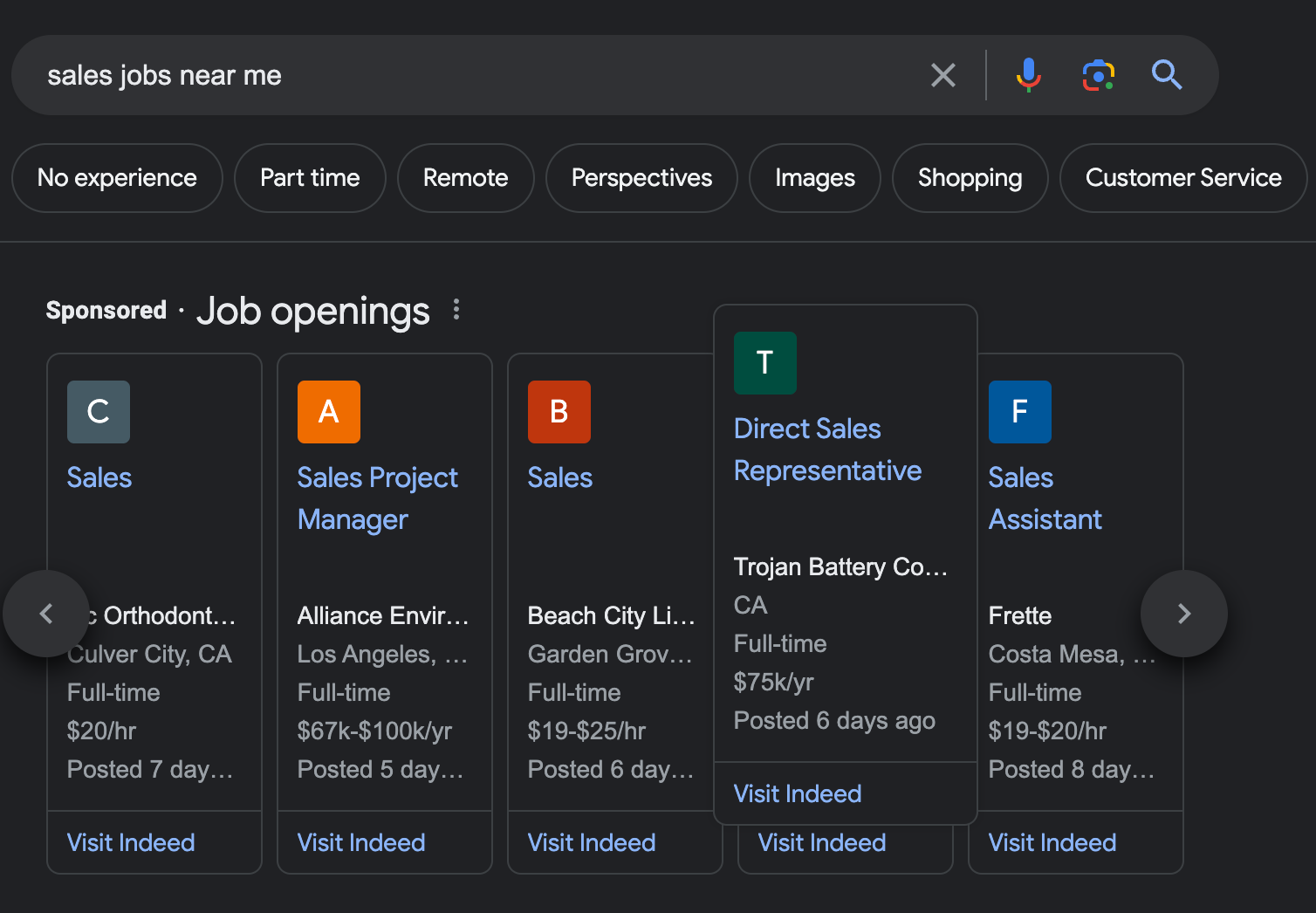Click the blue F company logo
This screenshot has width=1316, height=913.
pos(1020,412)
